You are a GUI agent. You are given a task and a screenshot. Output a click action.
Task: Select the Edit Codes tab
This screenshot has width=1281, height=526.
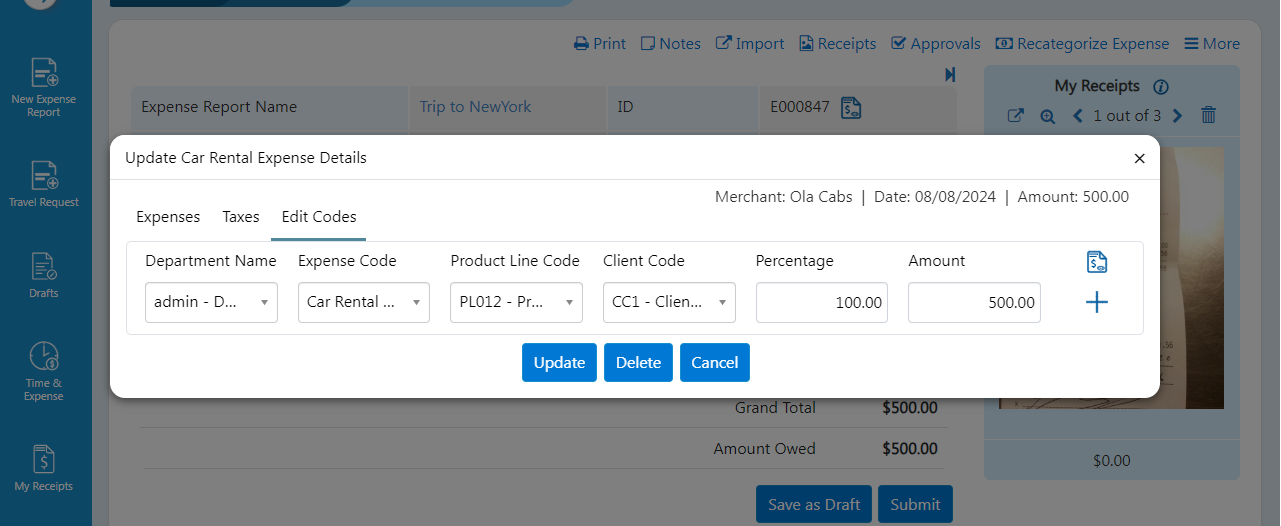tap(319, 217)
